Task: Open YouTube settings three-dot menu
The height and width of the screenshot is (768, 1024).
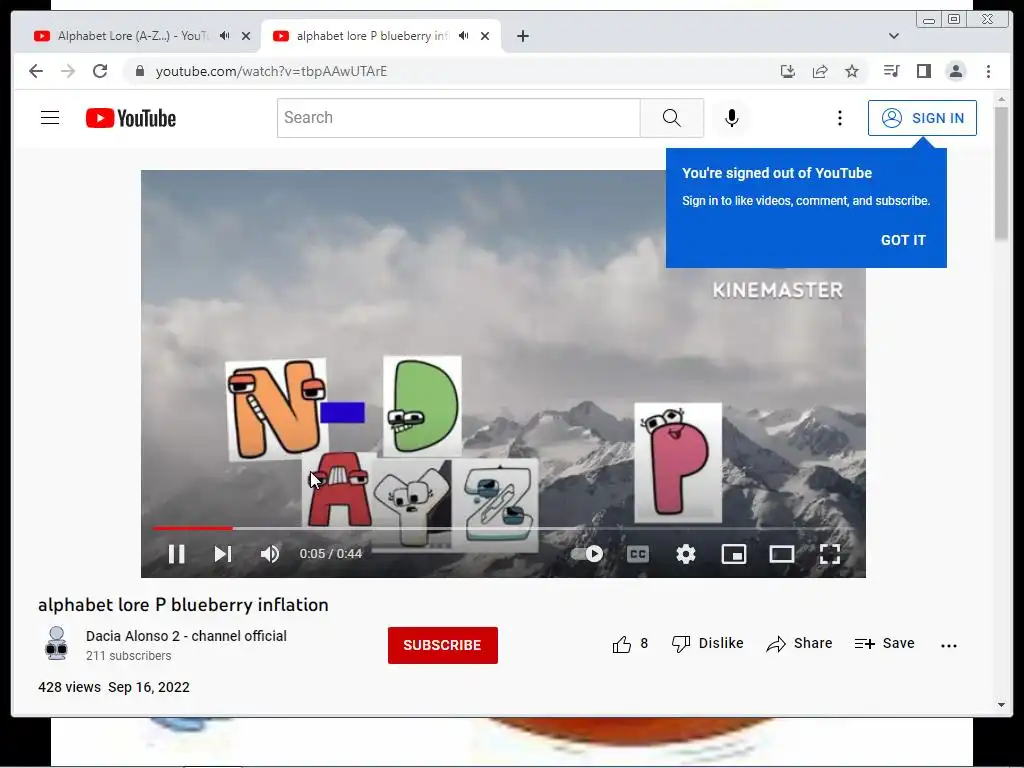Action: pyautogui.click(x=840, y=118)
